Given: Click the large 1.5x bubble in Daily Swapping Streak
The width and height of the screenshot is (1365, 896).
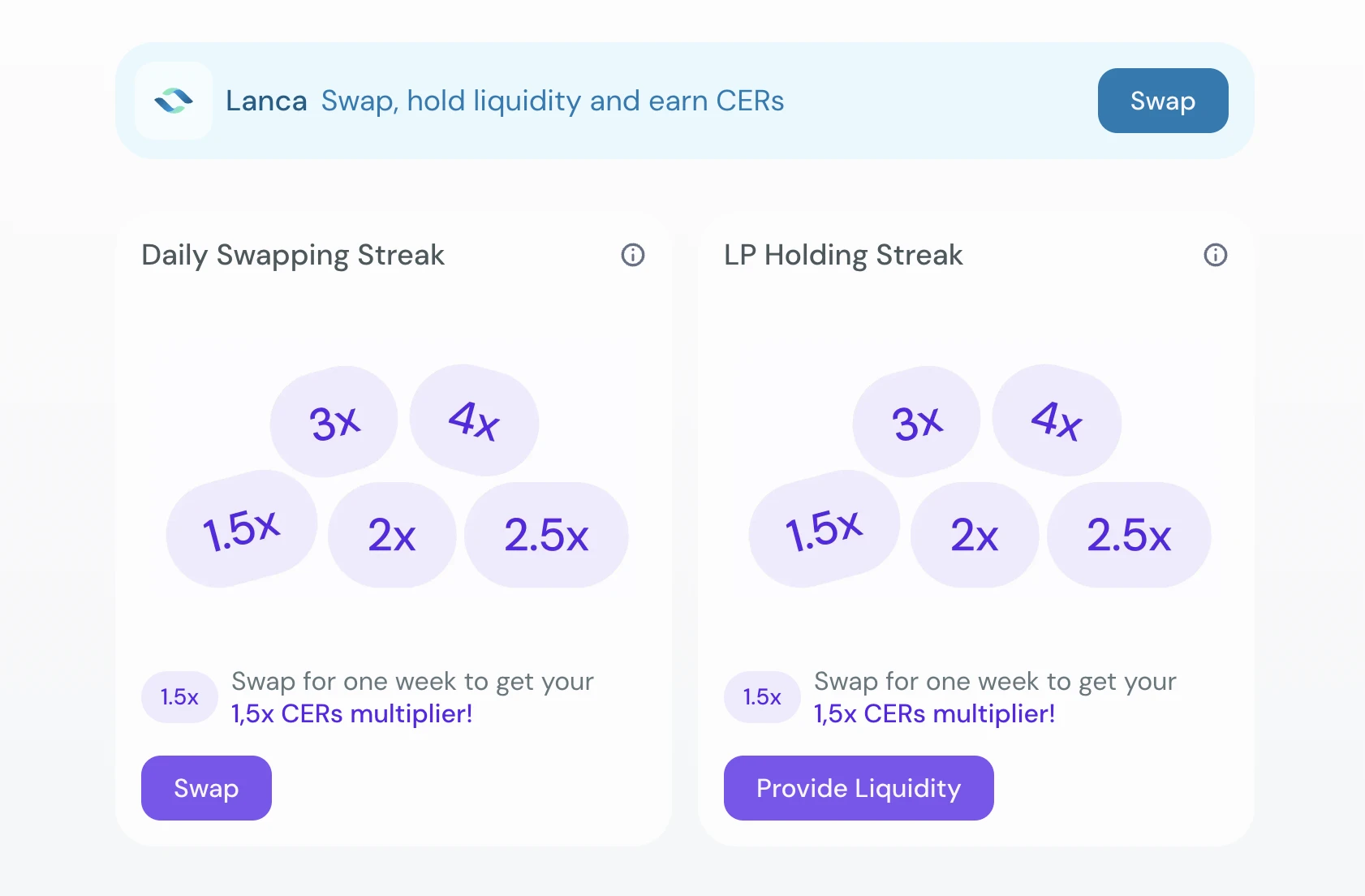Looking at the screenshot, I should (x=241, y=530).
